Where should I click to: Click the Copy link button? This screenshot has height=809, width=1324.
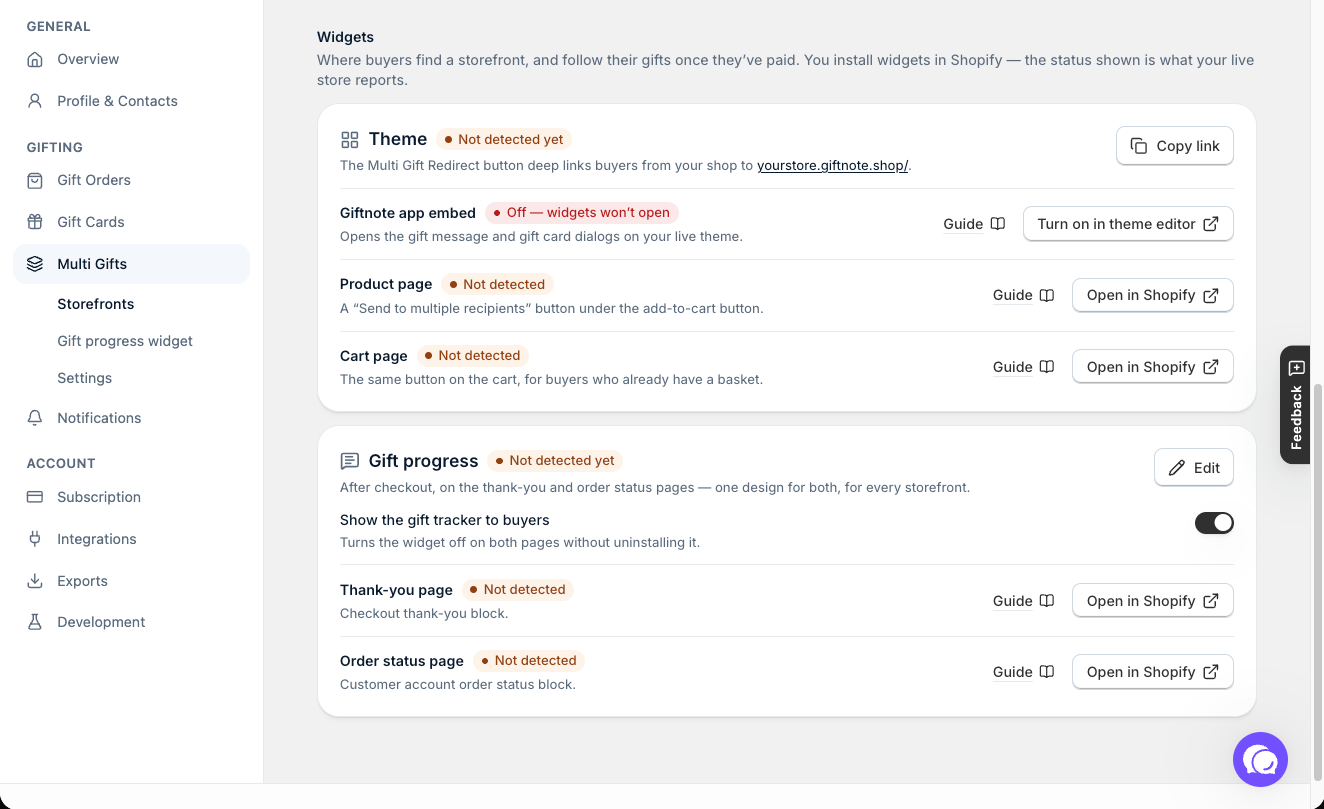(1175, 146)
